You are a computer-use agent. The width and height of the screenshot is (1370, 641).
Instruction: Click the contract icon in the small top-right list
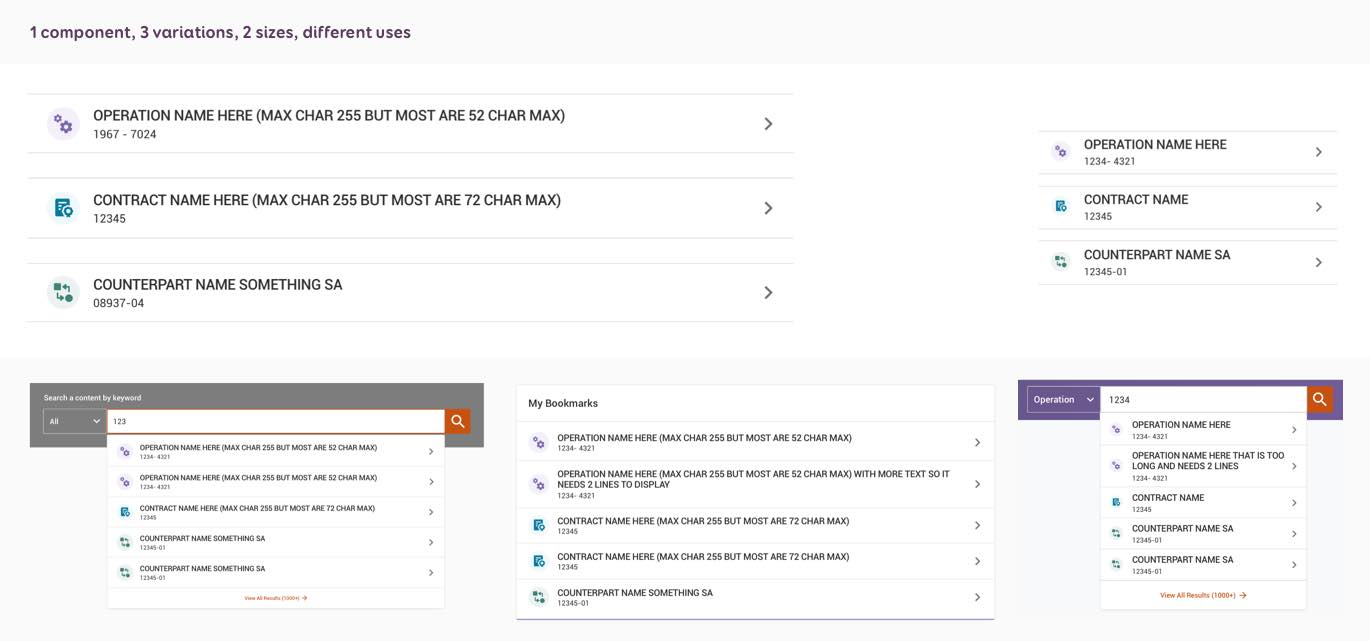coord(1061,207)
